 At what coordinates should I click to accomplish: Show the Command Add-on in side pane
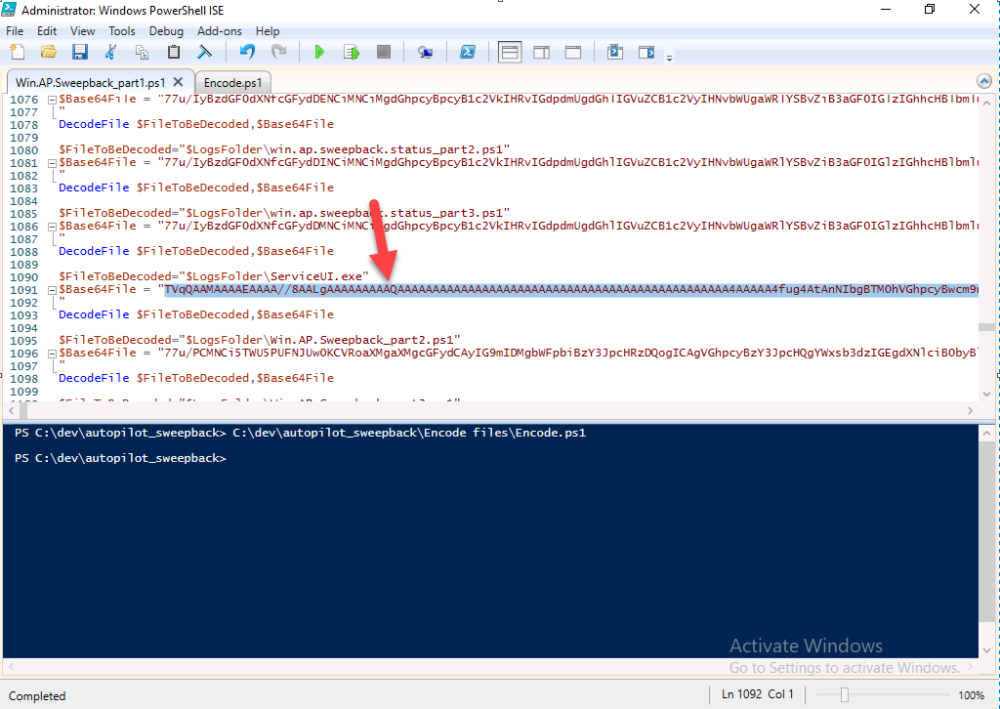pos(647,52)
